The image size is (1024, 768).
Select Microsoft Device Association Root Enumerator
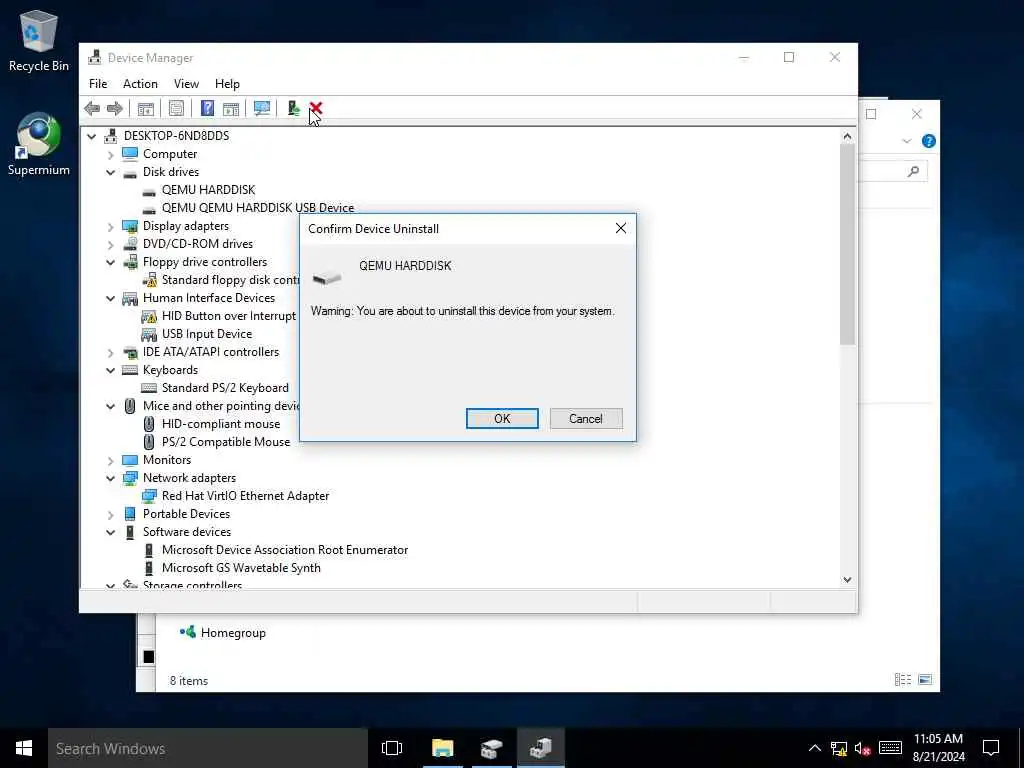285,550
